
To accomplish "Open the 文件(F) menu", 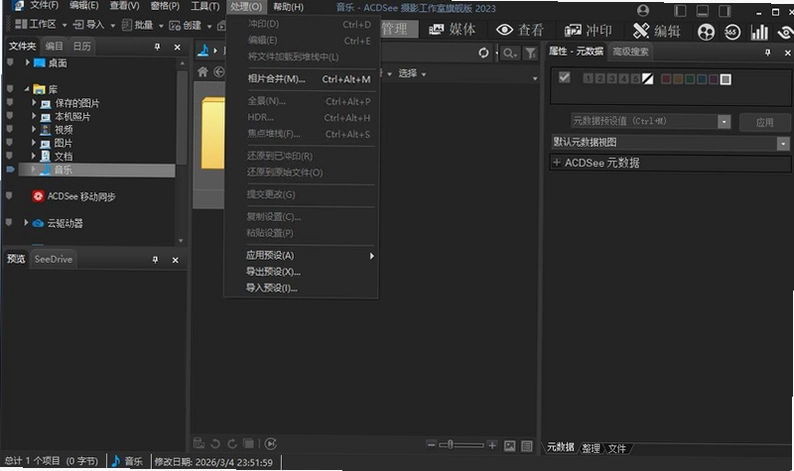I will coord(43,6).
